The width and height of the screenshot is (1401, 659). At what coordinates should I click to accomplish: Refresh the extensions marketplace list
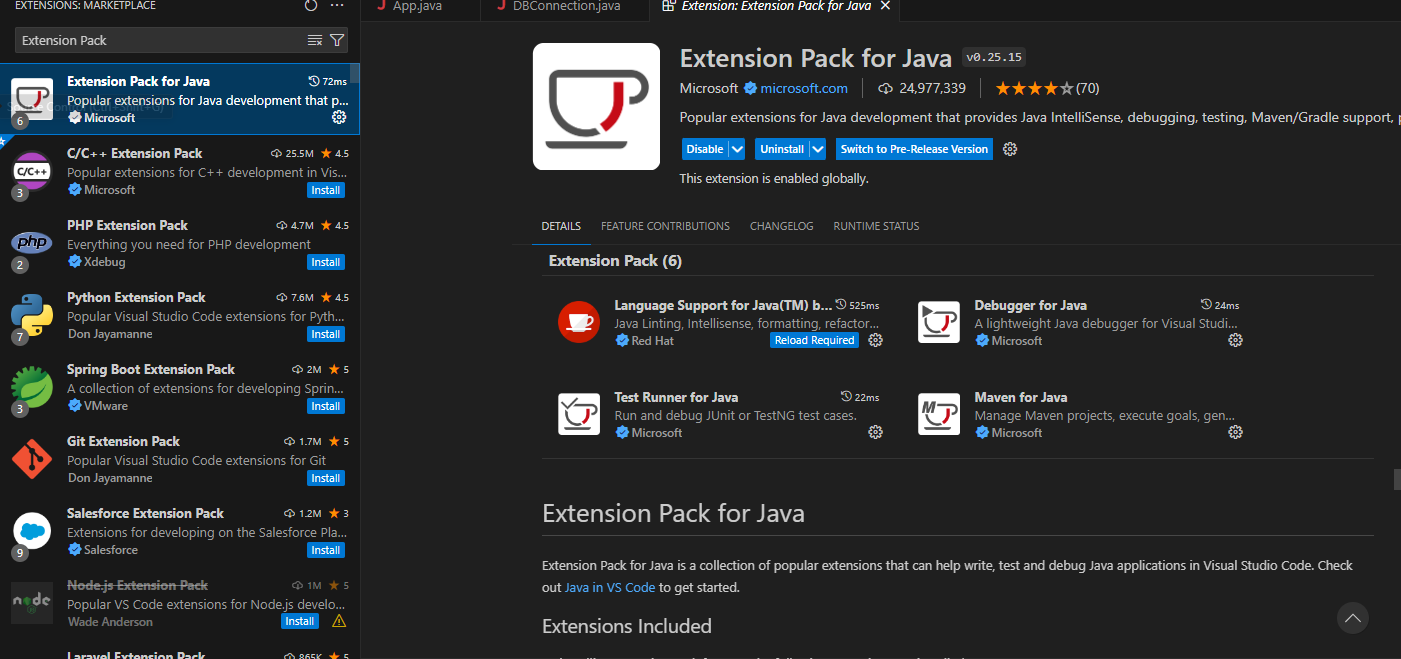point(310,6)
